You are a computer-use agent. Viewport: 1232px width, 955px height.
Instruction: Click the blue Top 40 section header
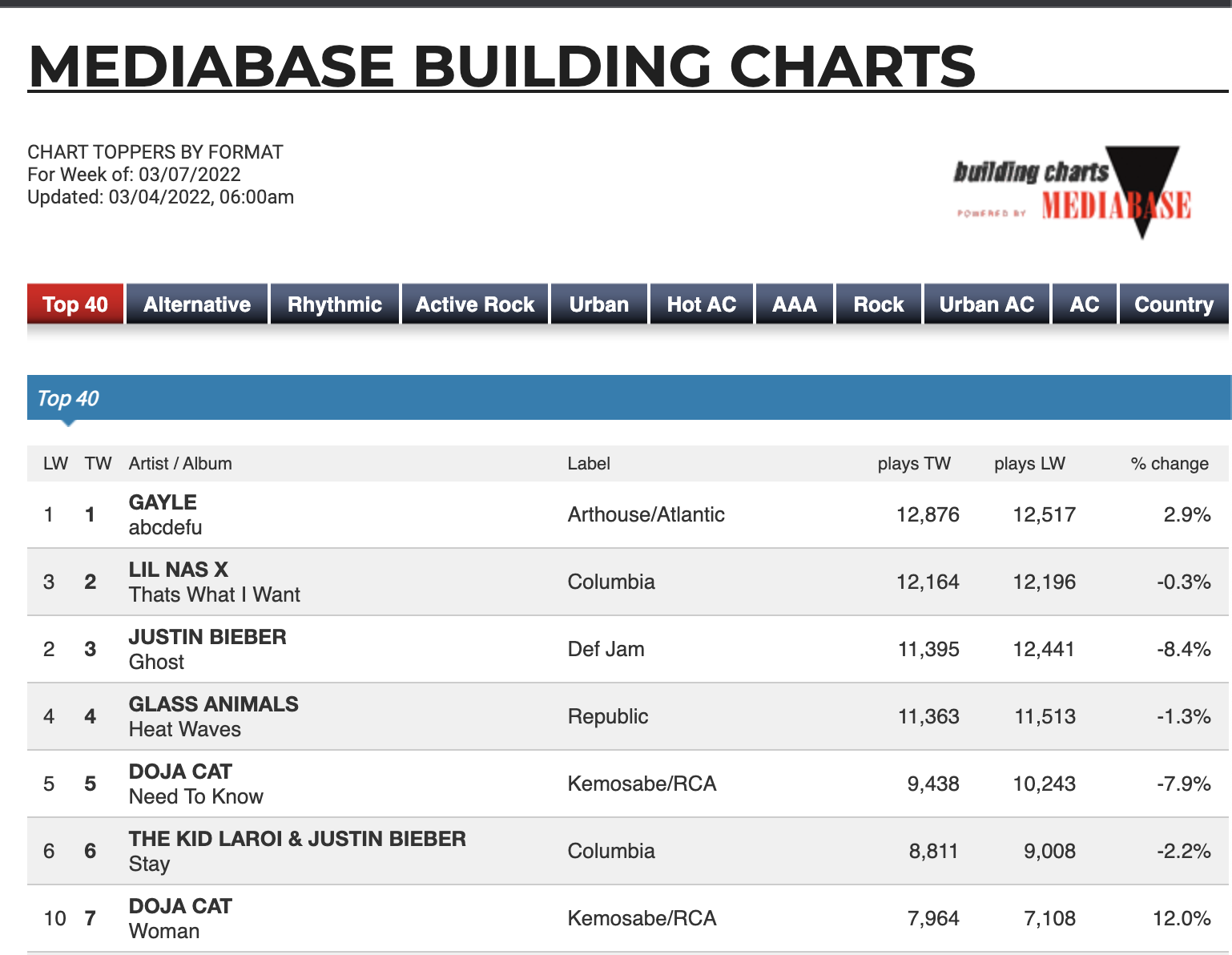coord(629,397)
